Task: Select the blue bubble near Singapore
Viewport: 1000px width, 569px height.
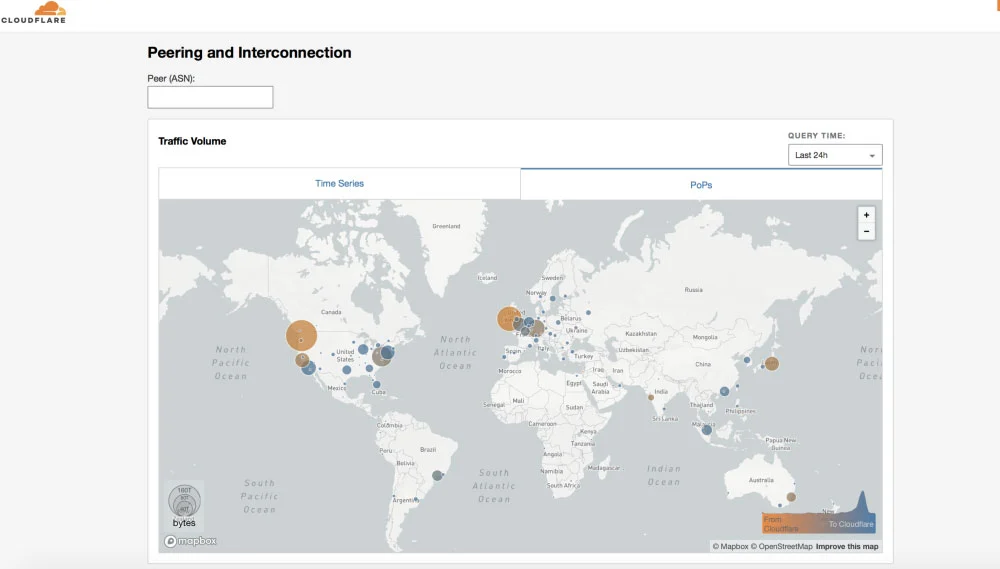Action: (707, 430)
